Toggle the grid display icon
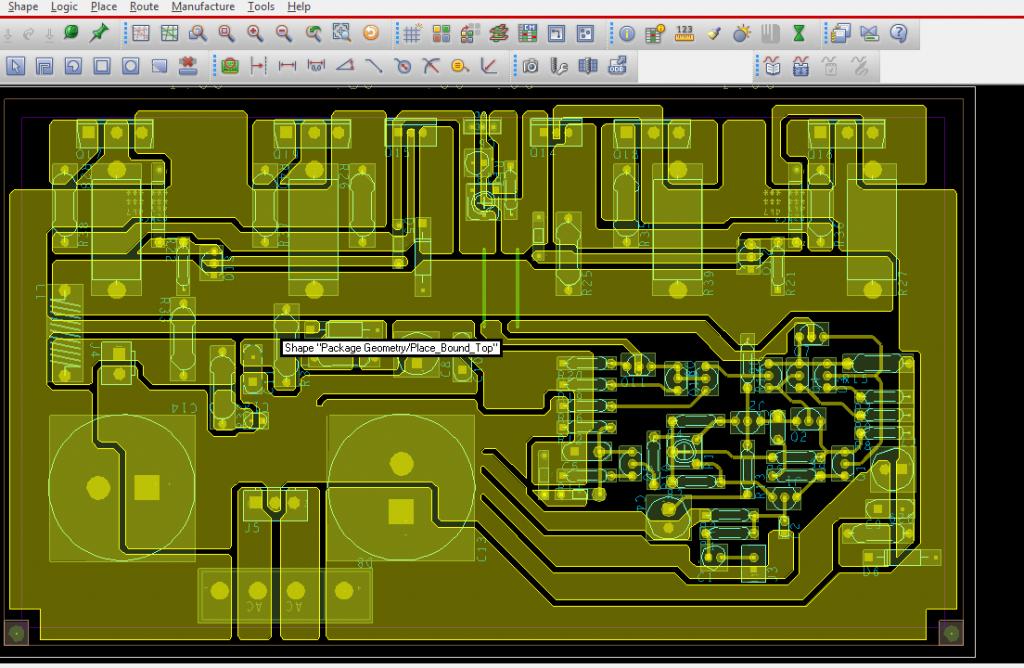The width and height of the screenshot is (1024, 668). click(412, 33)
